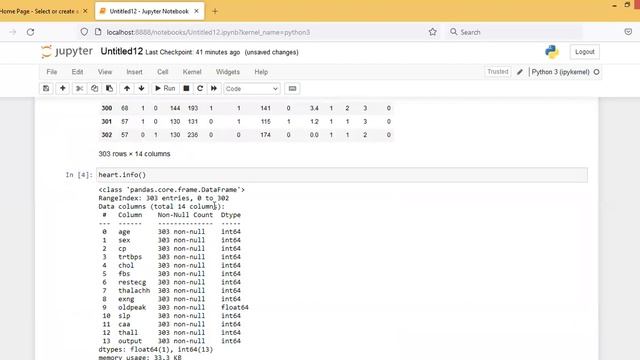
Task: Click row index 301 in the table
Action: pyautogui.click(x=107, y=122)
